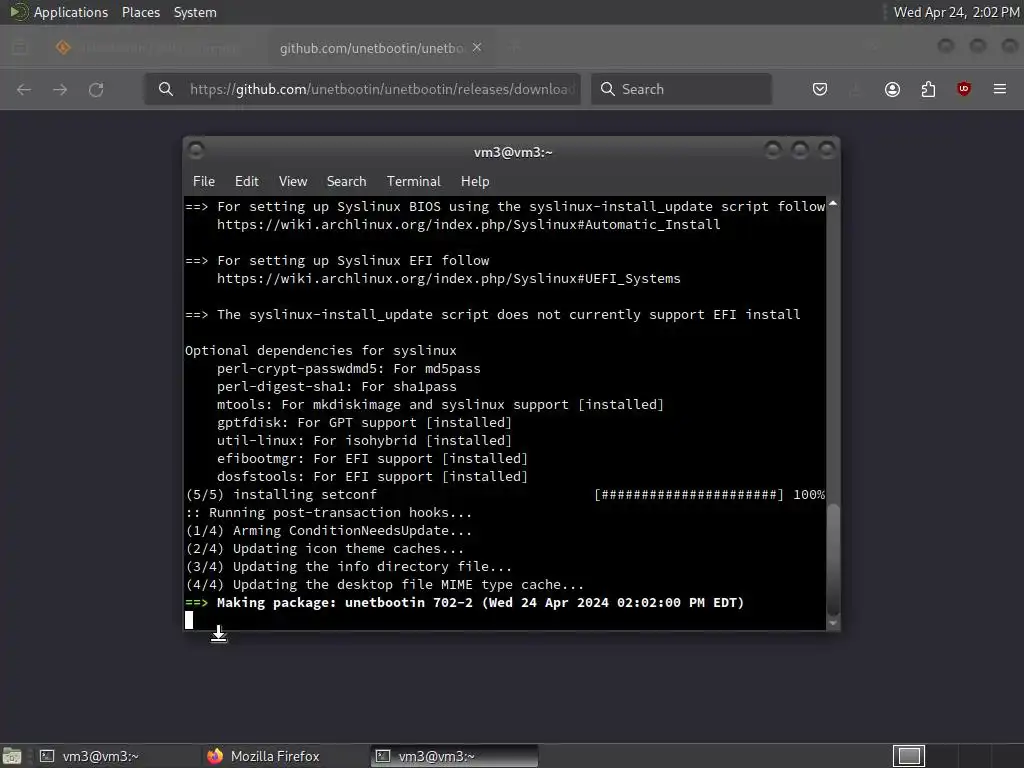
Task: Click 'Optional dependencies for syslinux' text
Action: [x=321, y=351]
